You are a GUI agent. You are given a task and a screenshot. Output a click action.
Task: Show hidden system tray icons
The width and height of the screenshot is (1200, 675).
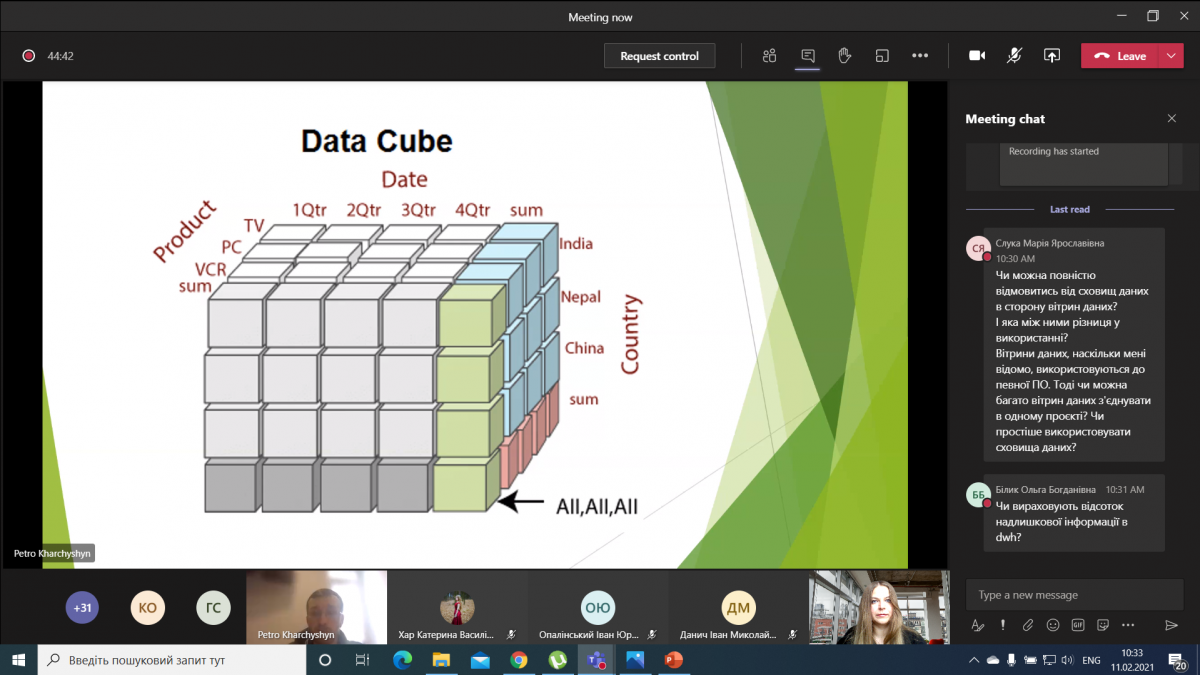coord(974,660)
